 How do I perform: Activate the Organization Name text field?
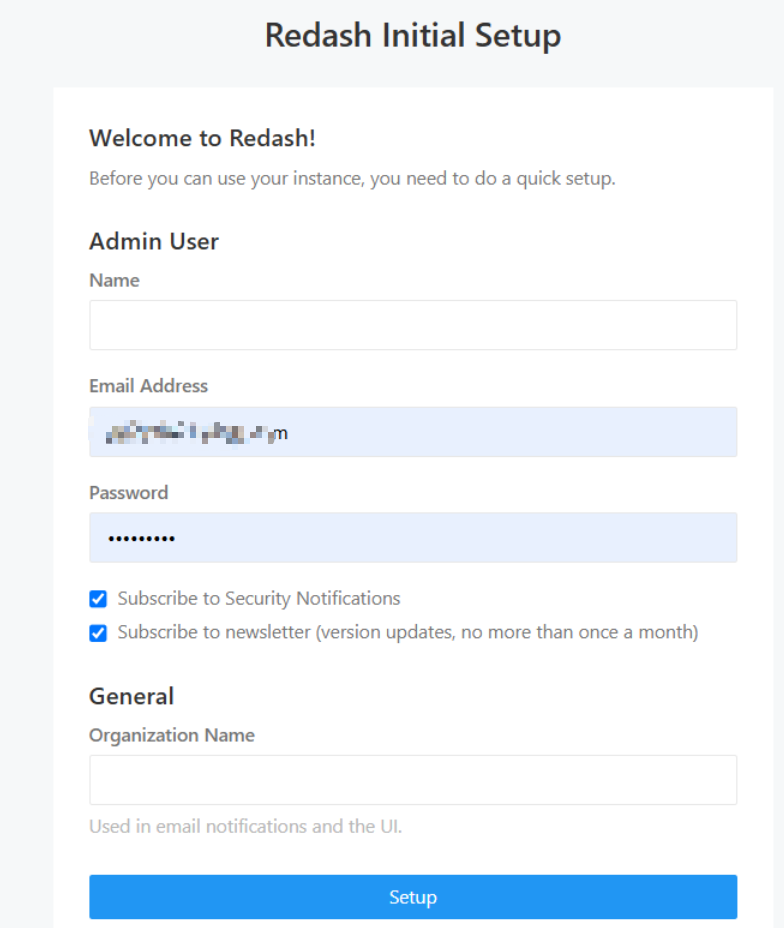[x=413, y=780]
